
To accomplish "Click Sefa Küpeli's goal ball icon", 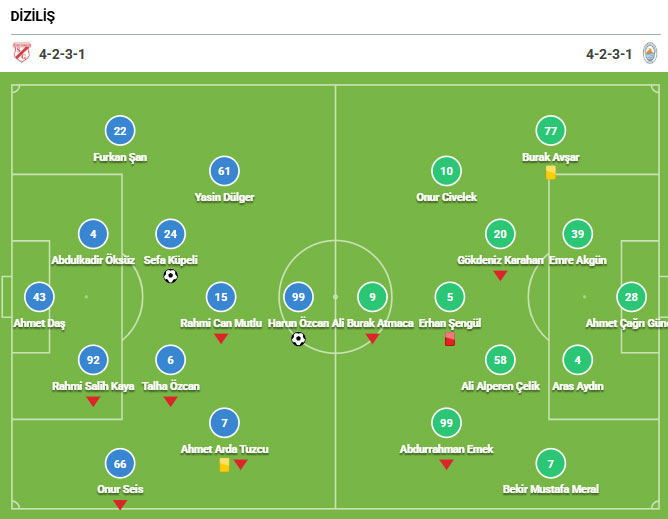I will (170, 276).
